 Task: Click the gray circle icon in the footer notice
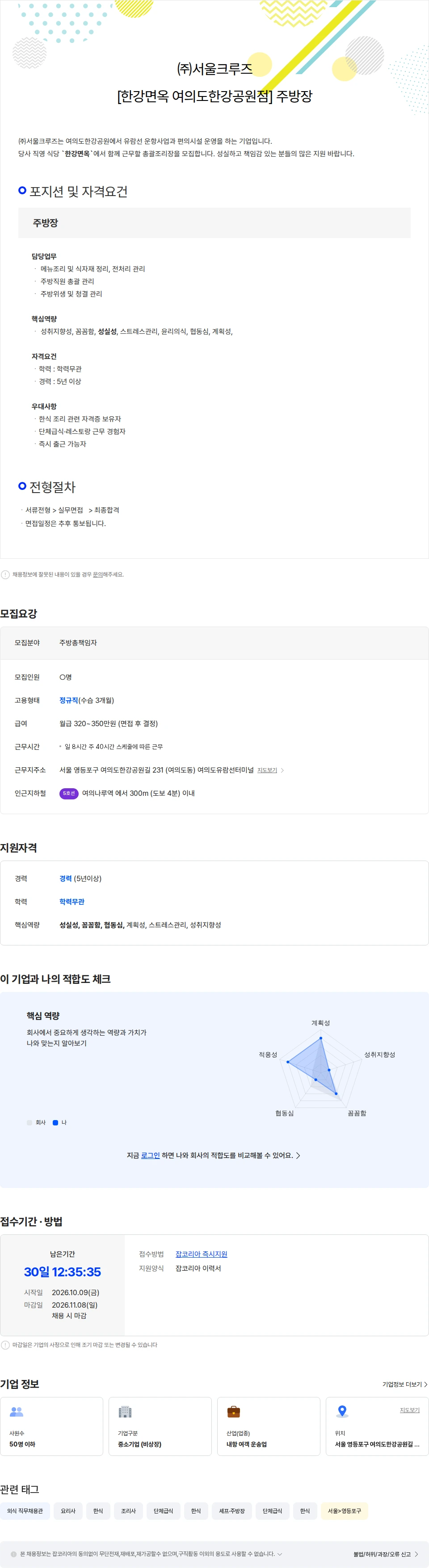[x=13, y=1554]
